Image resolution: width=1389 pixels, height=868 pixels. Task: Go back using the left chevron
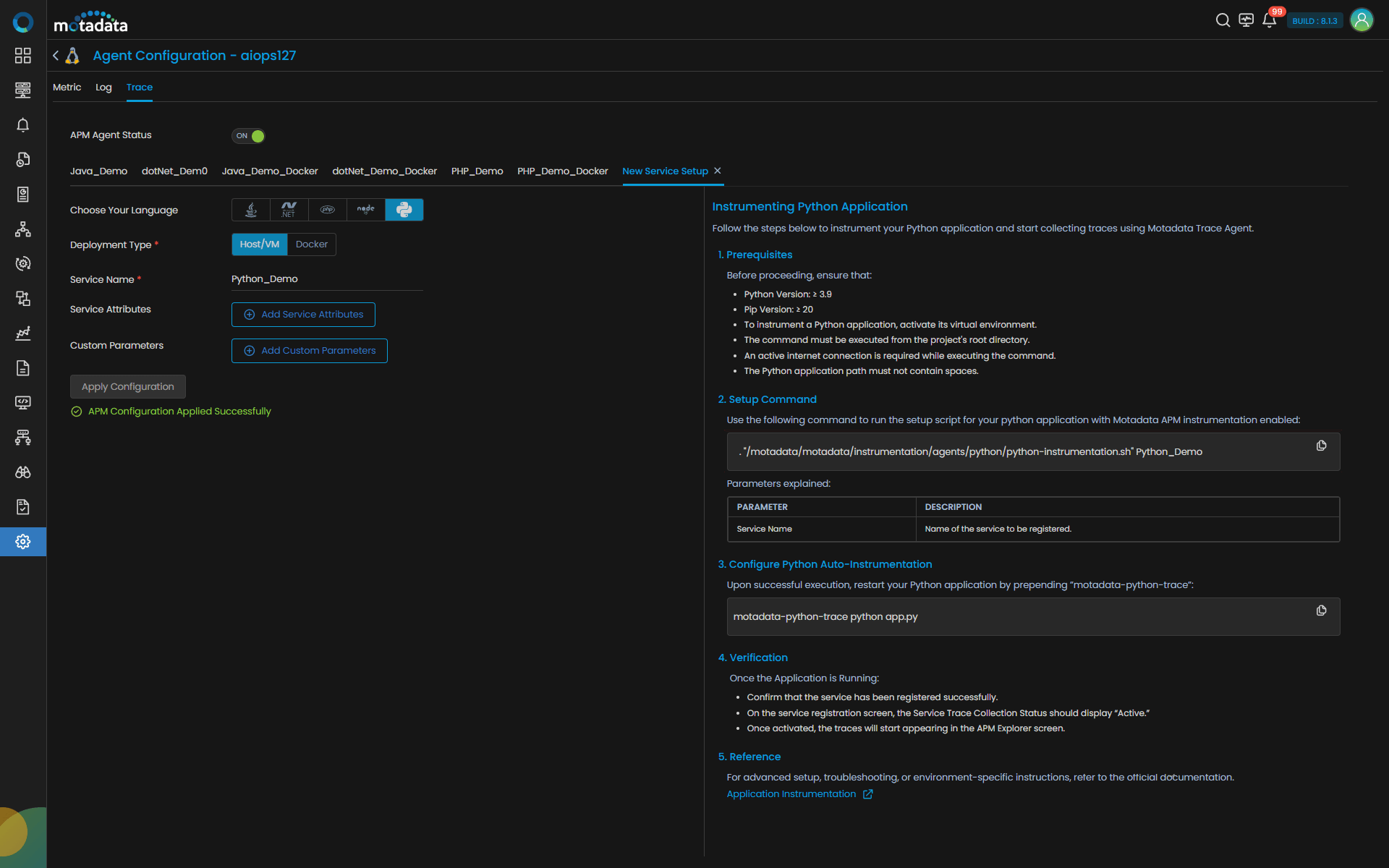click(x=56, y=56)
